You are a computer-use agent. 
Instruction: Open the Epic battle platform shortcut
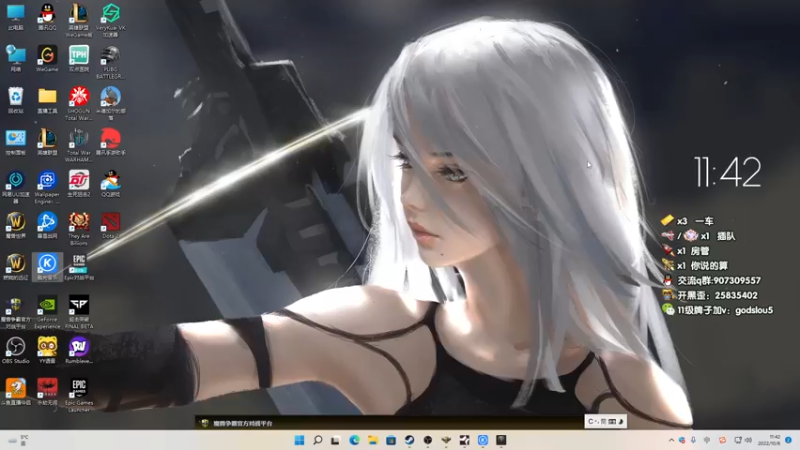tap(79, 267)
